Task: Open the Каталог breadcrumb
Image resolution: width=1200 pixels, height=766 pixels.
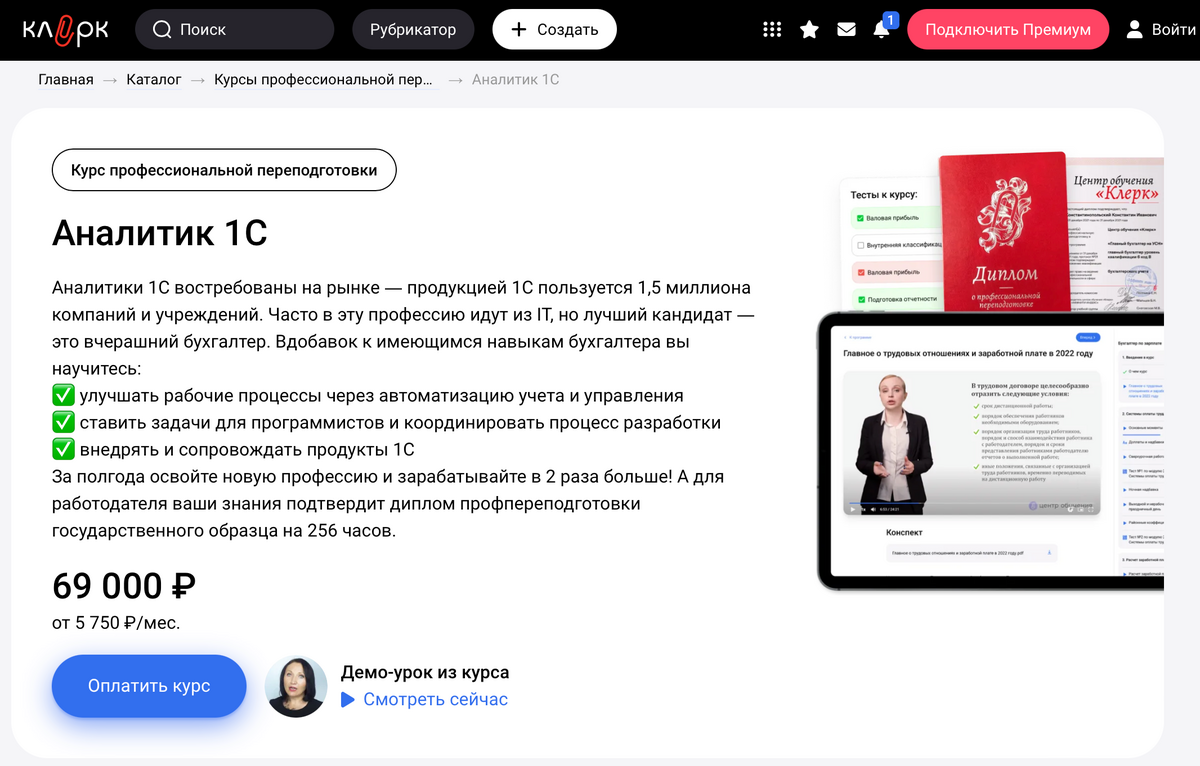Action: [x=154, y=79]
